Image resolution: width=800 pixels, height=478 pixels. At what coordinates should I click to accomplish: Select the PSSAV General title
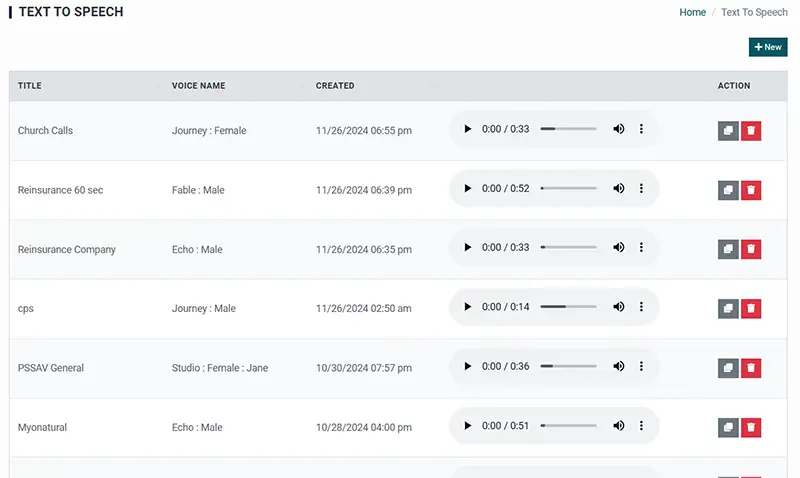[51, 368]
